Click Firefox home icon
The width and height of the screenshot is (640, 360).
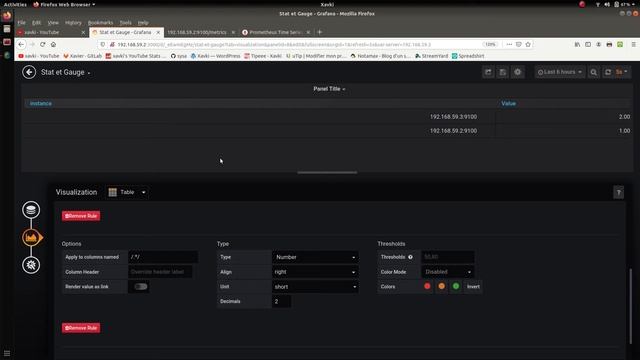[53, 44]
